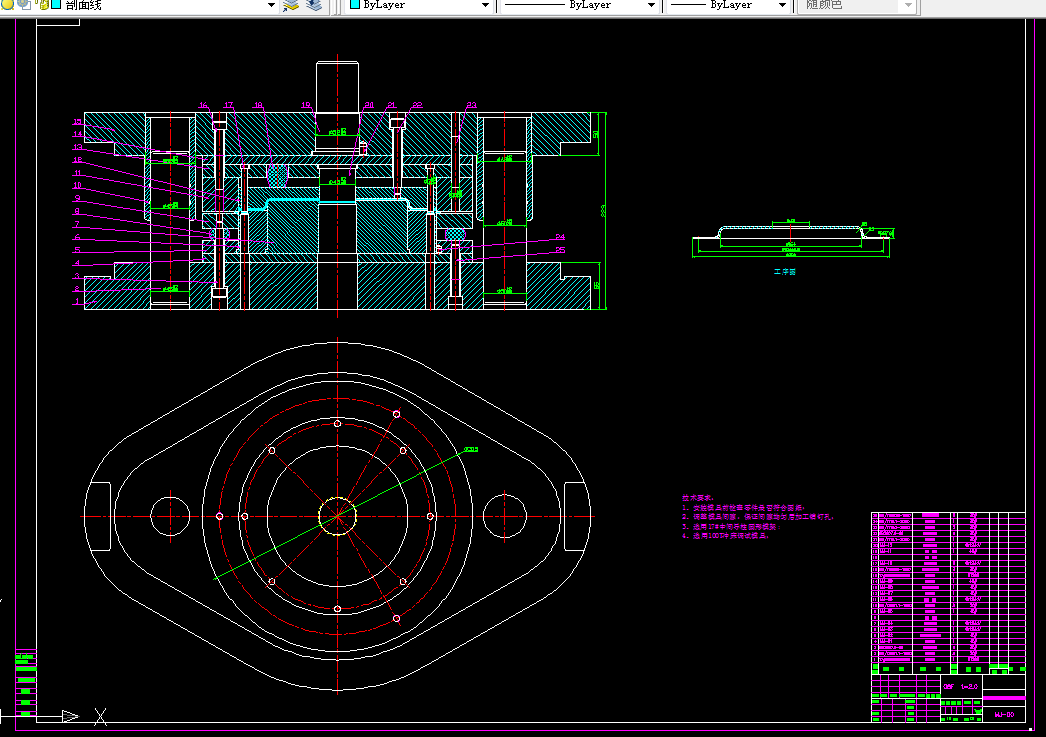Select part balloon number 17
The height and width of the screenshot is (737, 1046).
229,105
